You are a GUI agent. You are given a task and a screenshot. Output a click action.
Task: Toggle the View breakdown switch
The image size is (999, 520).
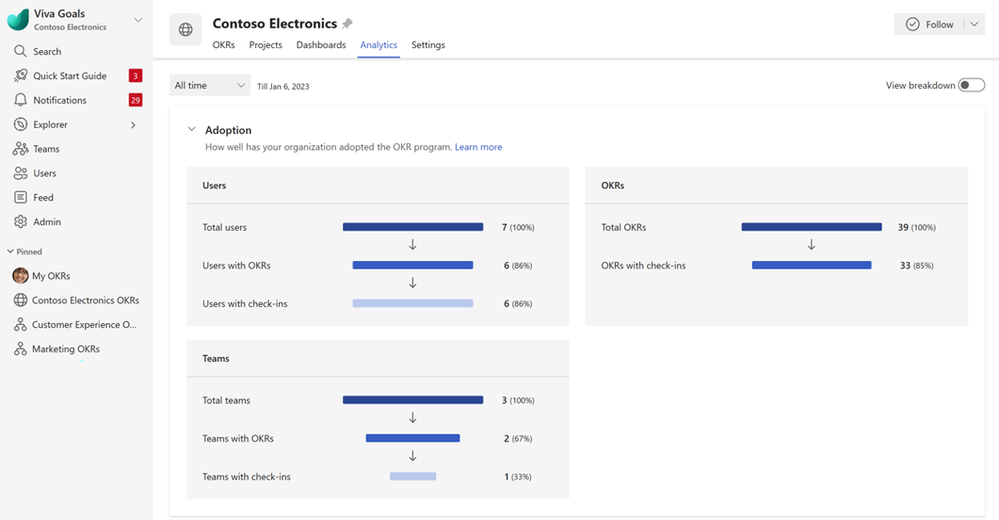tap(972, 85)
